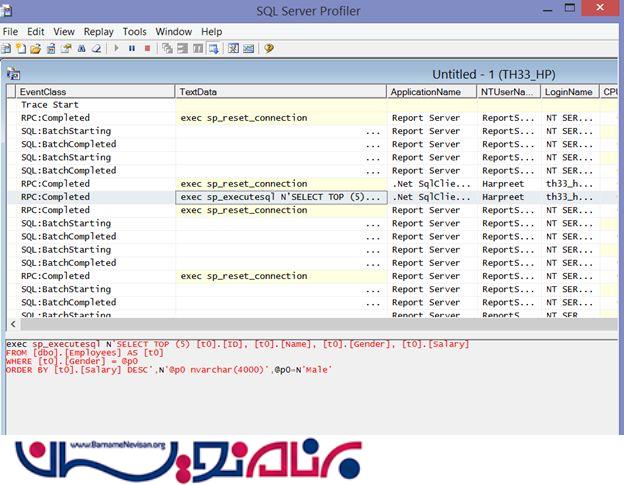Viewport: 624px width, 485px height.
Task: Open the Window menu
Action: [174, 32]
